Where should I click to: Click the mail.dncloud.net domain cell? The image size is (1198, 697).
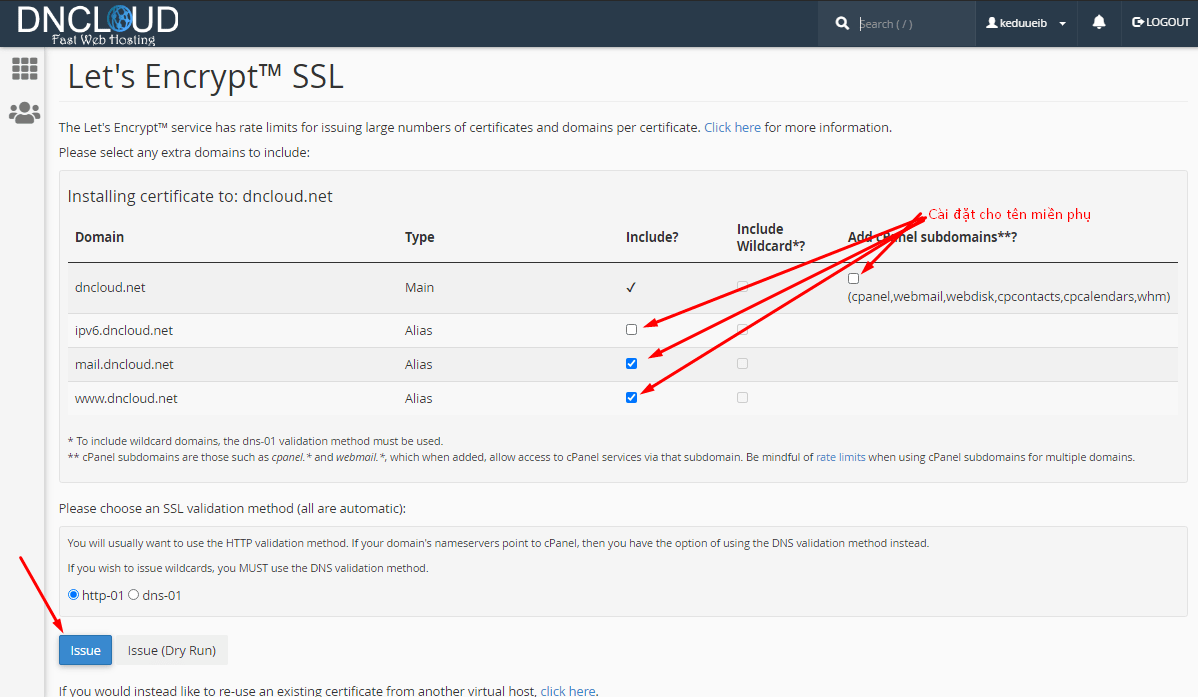pos(124,365)
